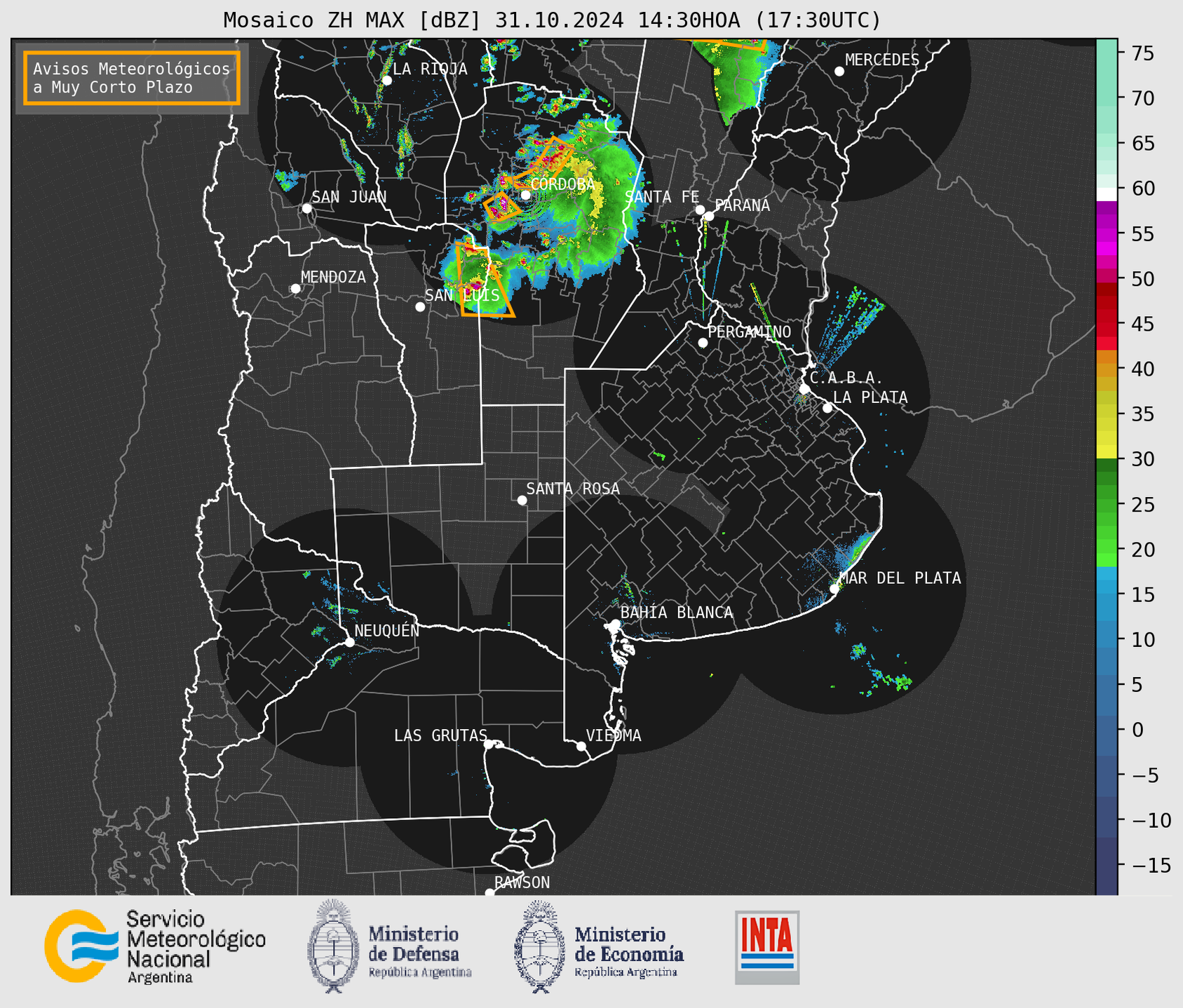
Task: Click the MAR DEL PLATA city label
Action: point(900,578)
